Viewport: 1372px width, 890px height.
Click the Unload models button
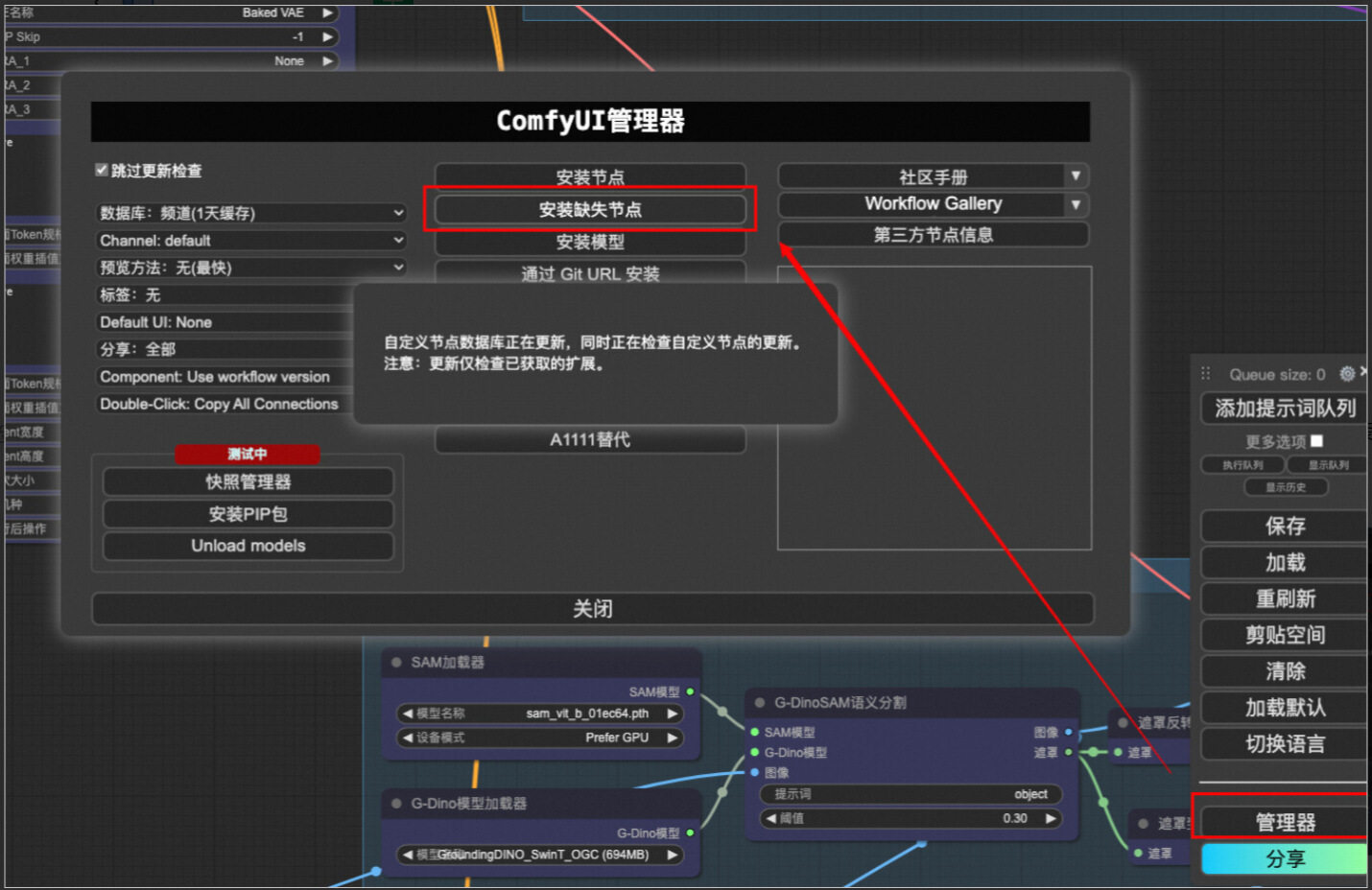248,546
